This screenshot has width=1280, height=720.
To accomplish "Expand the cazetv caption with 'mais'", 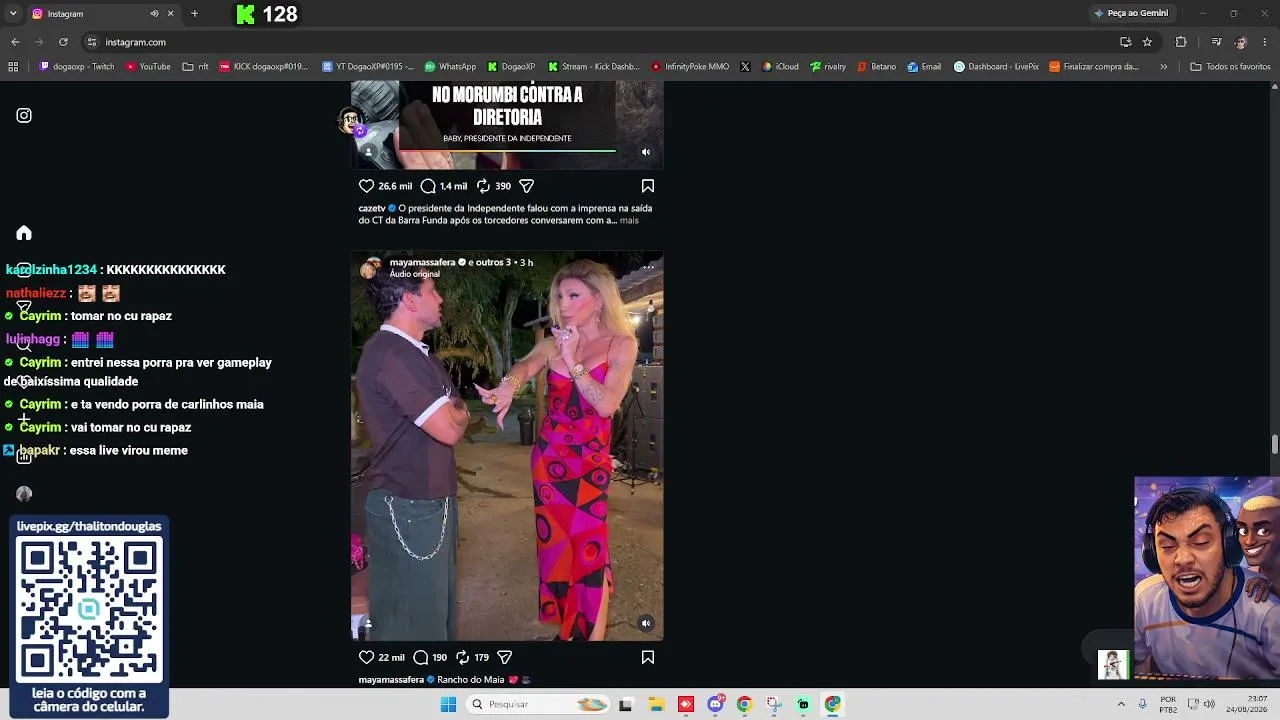I will tap(629, 220).
